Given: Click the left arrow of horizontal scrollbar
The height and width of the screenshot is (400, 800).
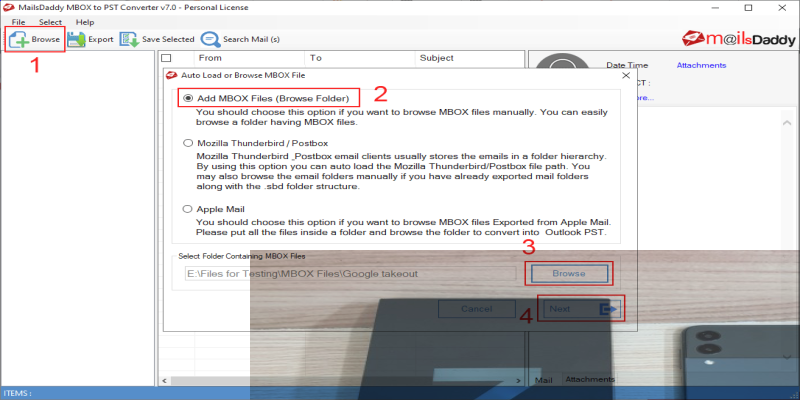Looking at the screenshot, I should (x=164, y=381).
